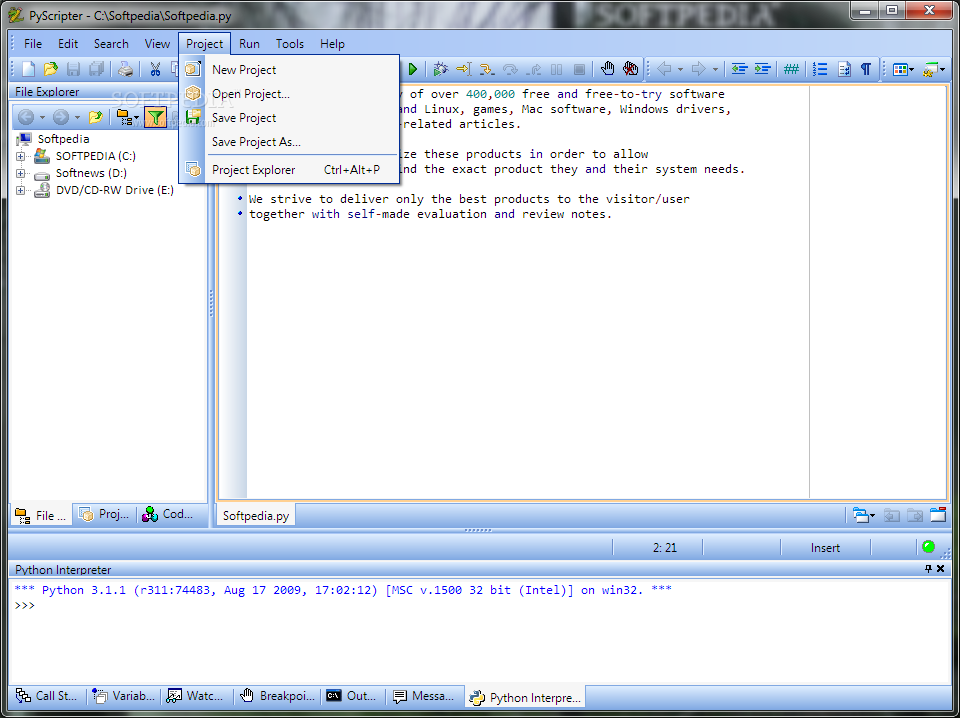The height and width of the screenshot is (718, 960).
Task: Open the File Explorer forward button dropdown
Action: pyautogui.click(x=77, y=117)
